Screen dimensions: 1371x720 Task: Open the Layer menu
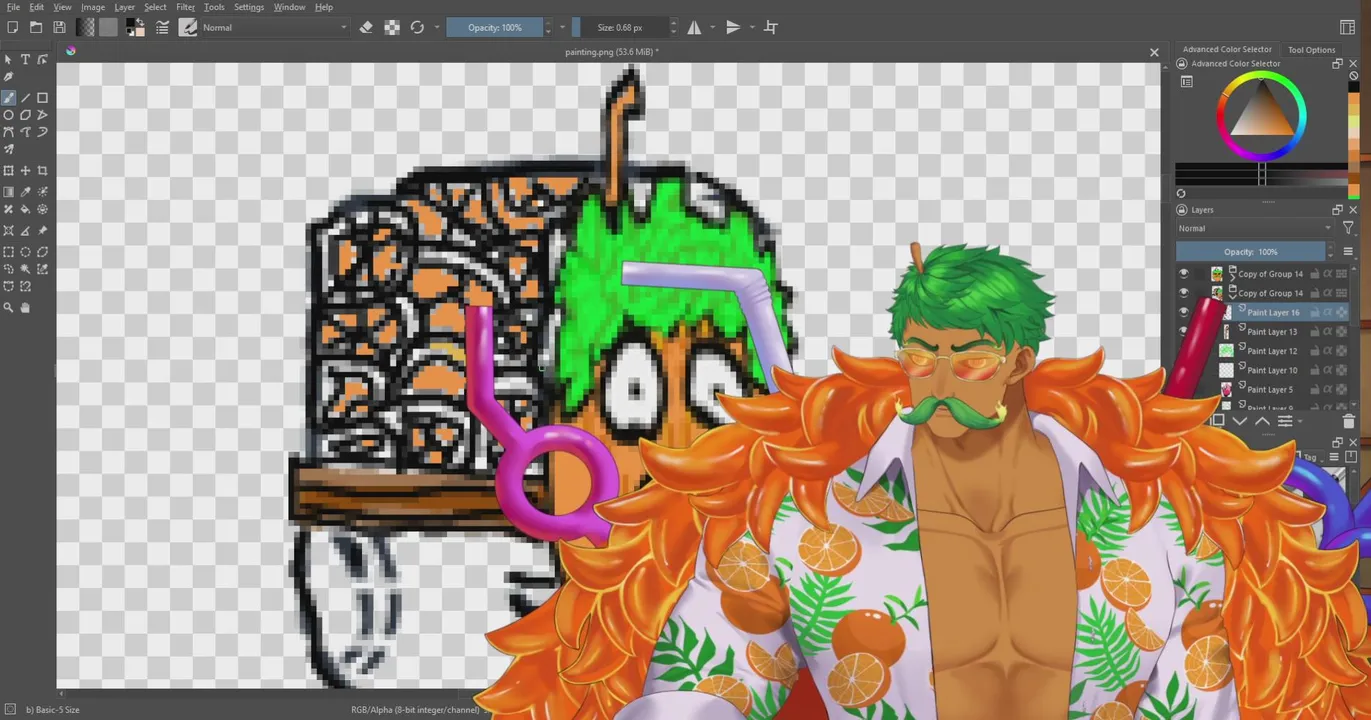124,7
